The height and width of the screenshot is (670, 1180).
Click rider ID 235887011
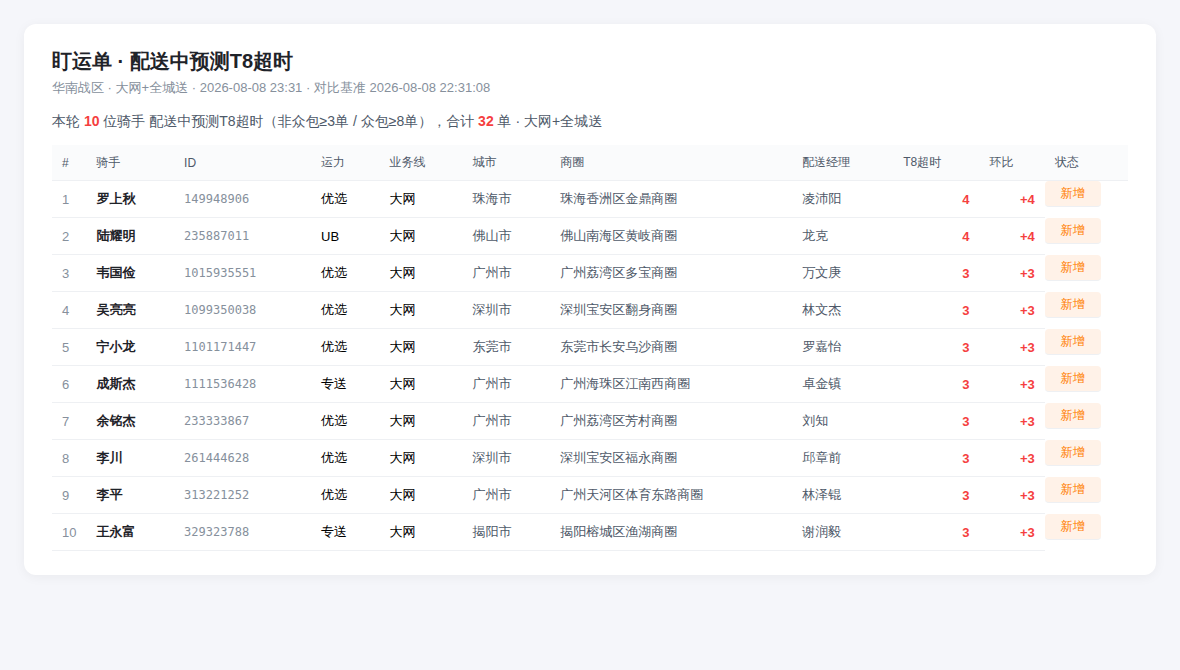coord(217,236)
